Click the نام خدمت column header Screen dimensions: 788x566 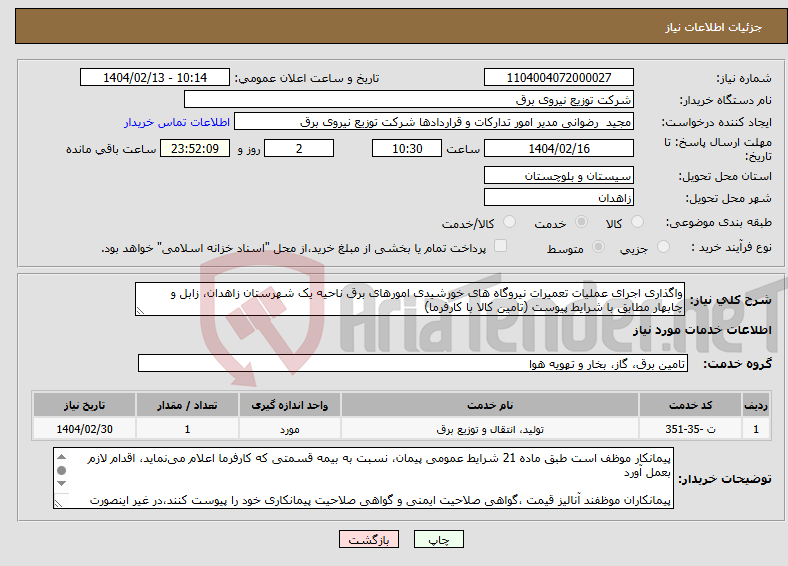[x=489, y=405]
